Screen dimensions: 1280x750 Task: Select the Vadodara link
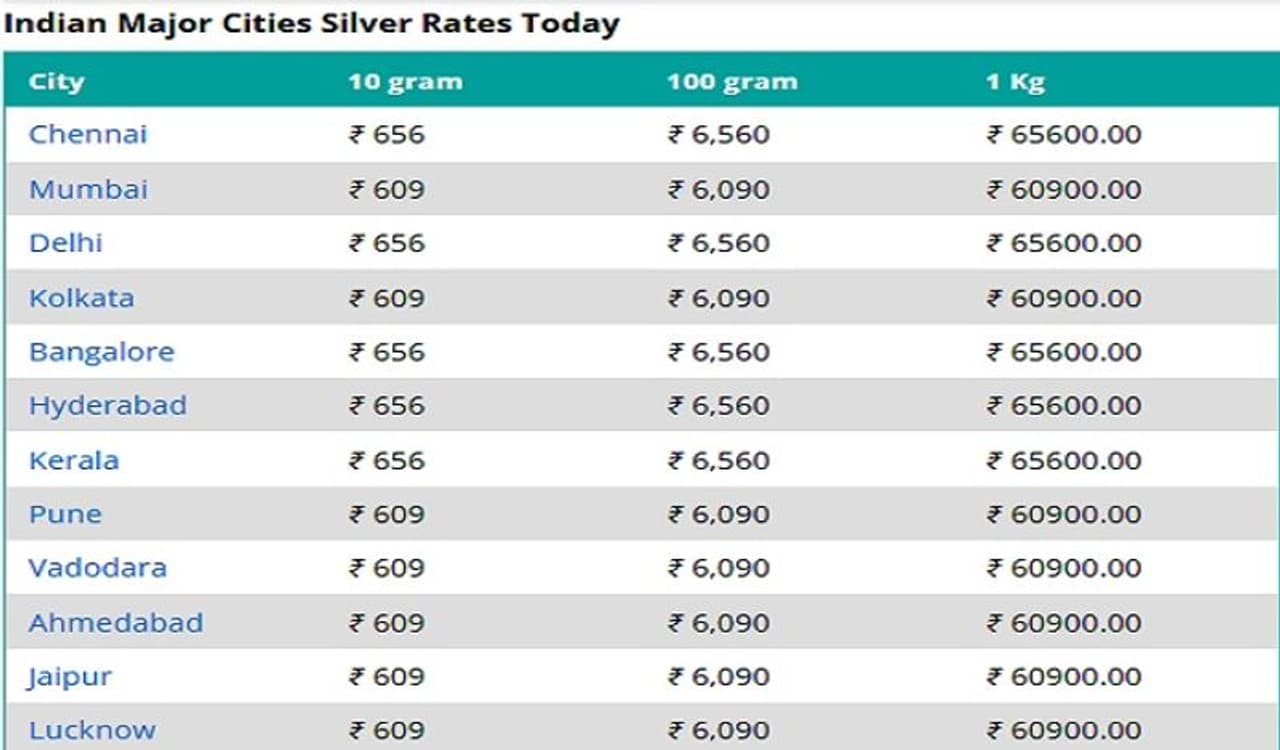(x=97, y=568)
